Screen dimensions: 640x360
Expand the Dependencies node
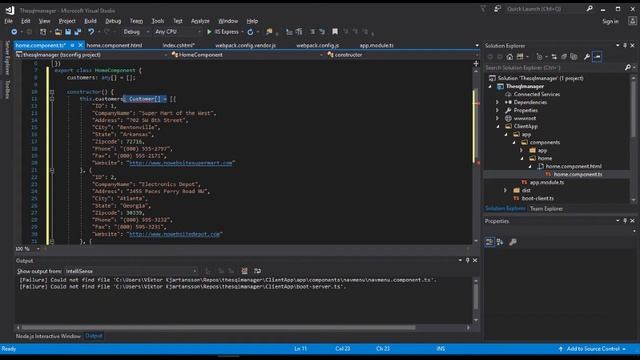pyautogui.click(x=498, y=102)
